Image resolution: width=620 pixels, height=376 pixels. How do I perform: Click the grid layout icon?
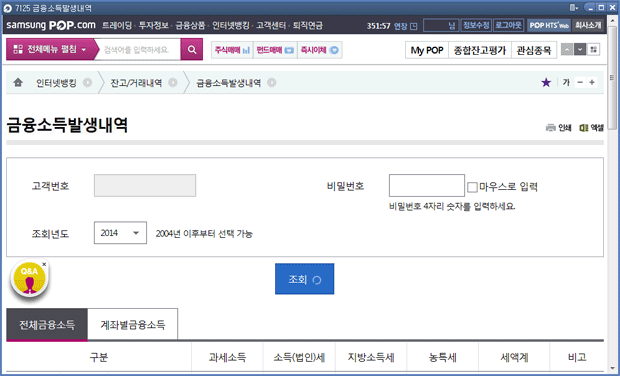point(593,49)
